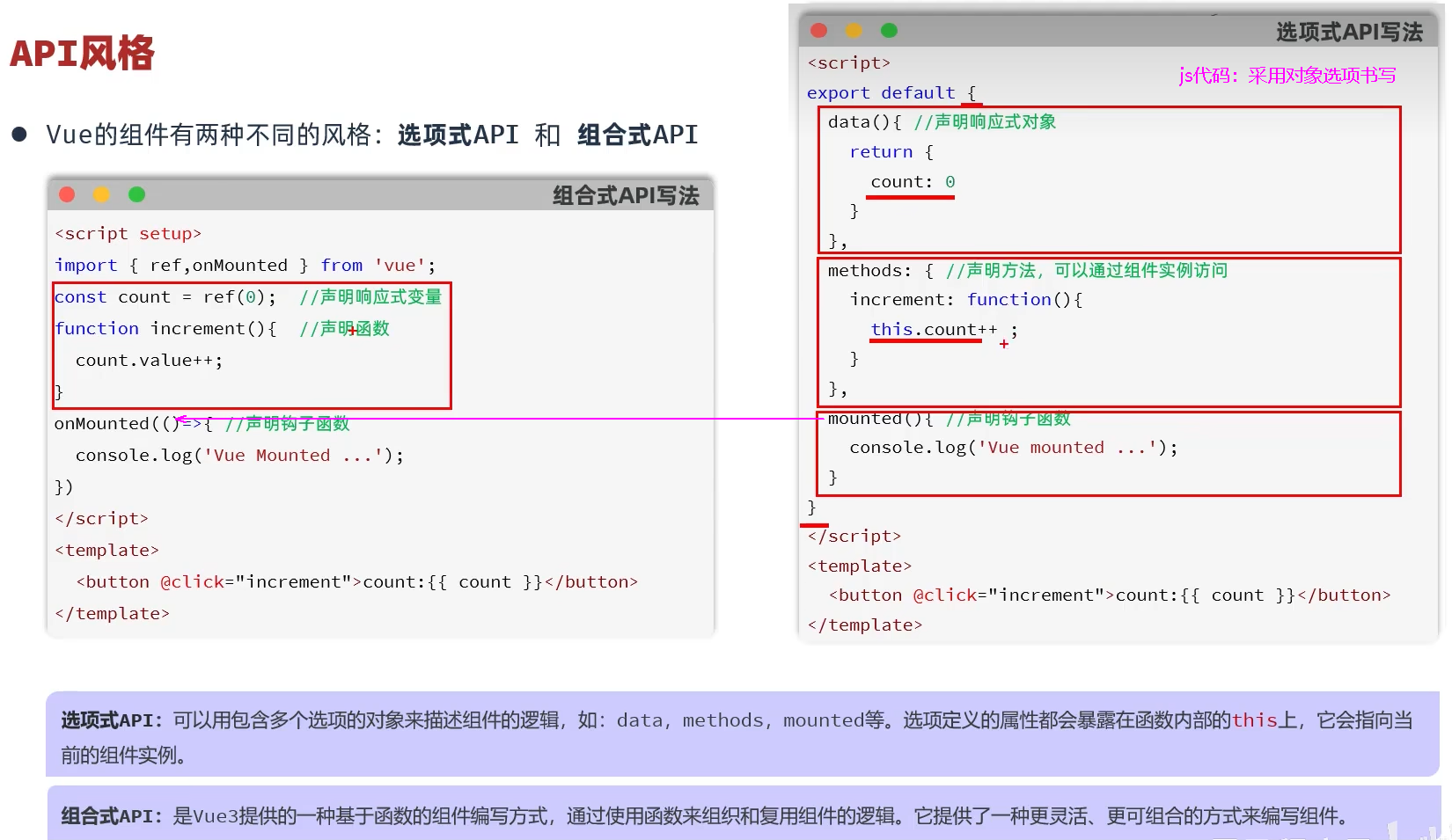
Task: Click the 选项式API写法 window title
Action: pyautogui.click(x=1348, y=33)
